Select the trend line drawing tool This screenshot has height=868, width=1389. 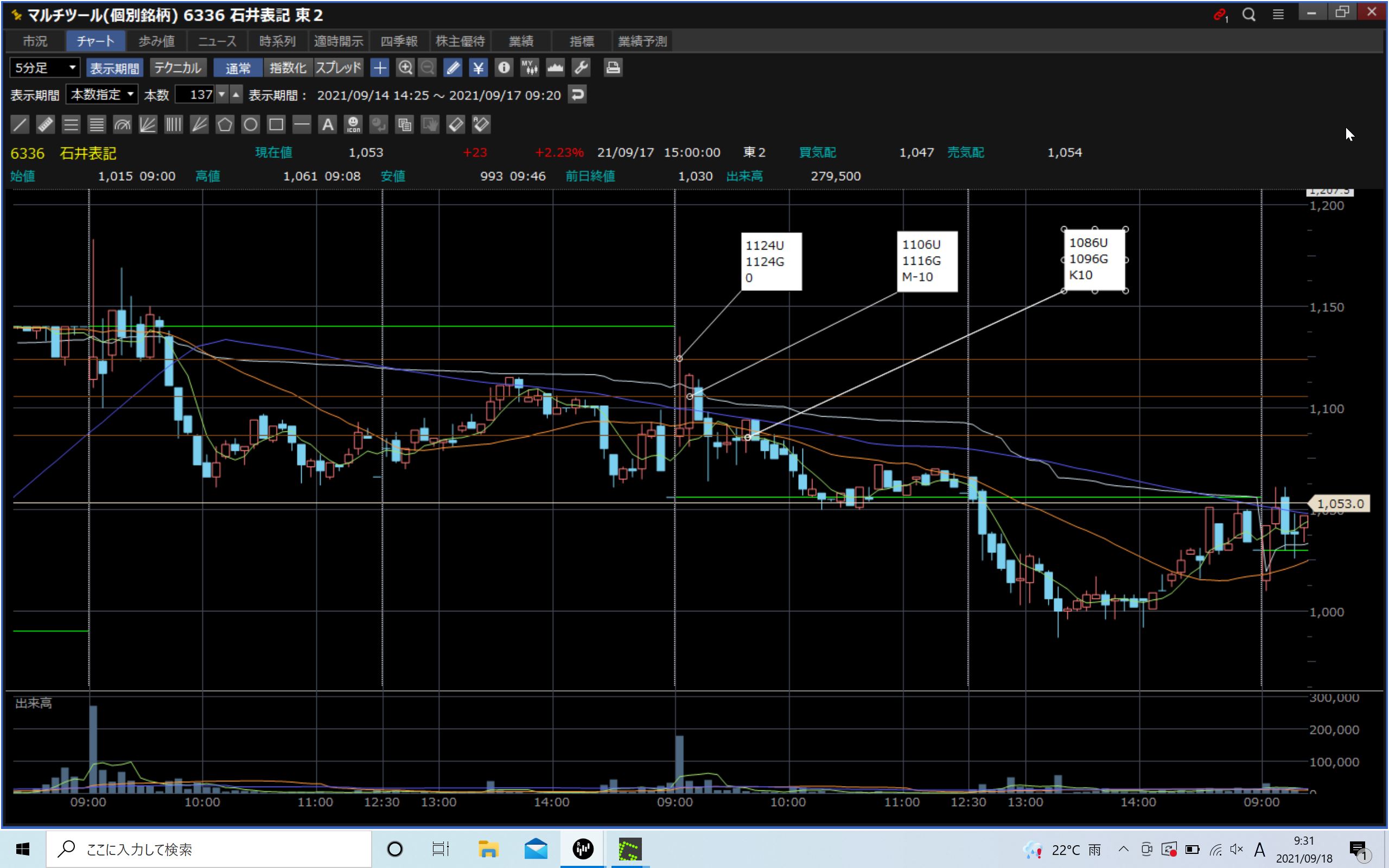(20, 125)
